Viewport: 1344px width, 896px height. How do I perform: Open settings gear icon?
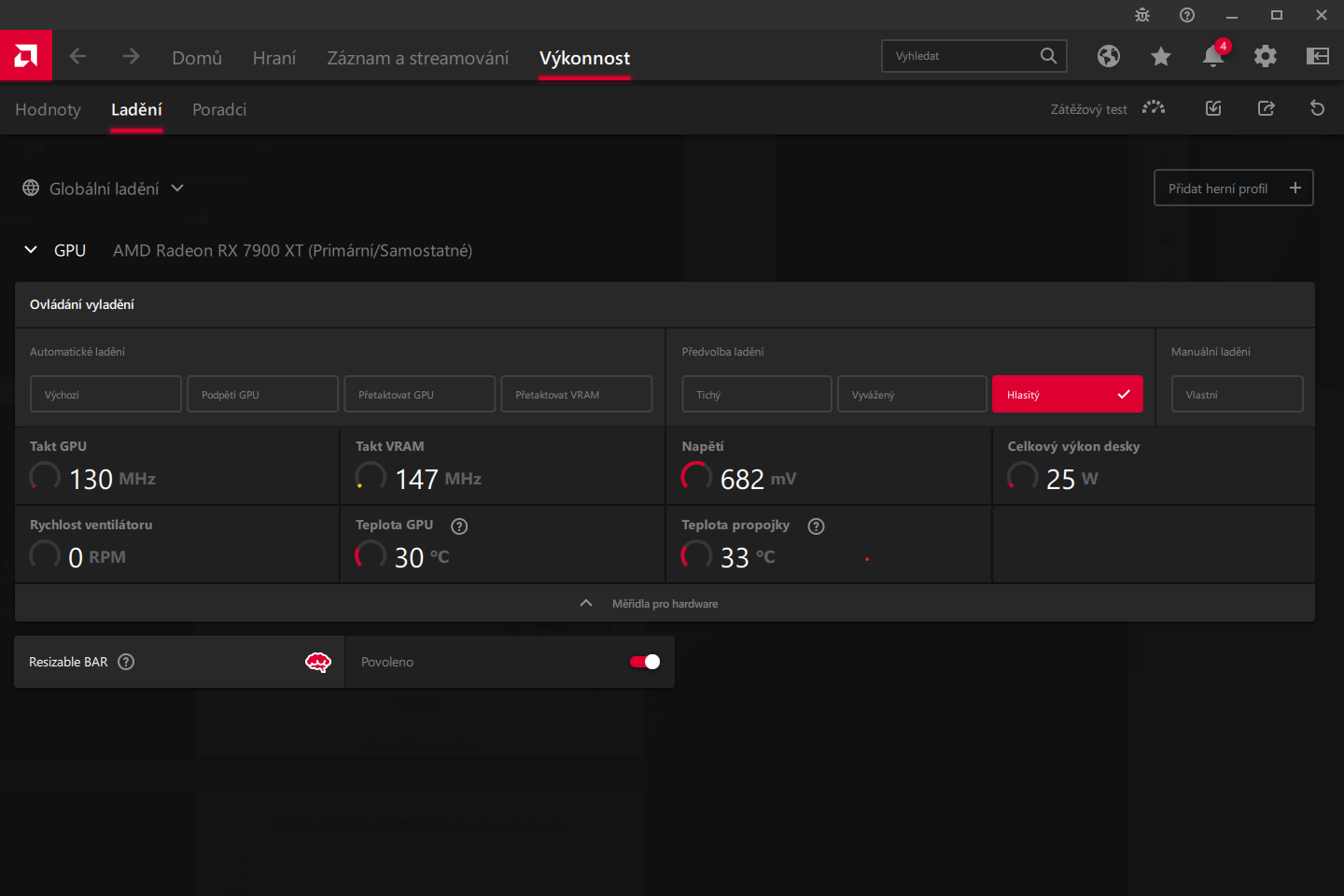coord(1266,56)
